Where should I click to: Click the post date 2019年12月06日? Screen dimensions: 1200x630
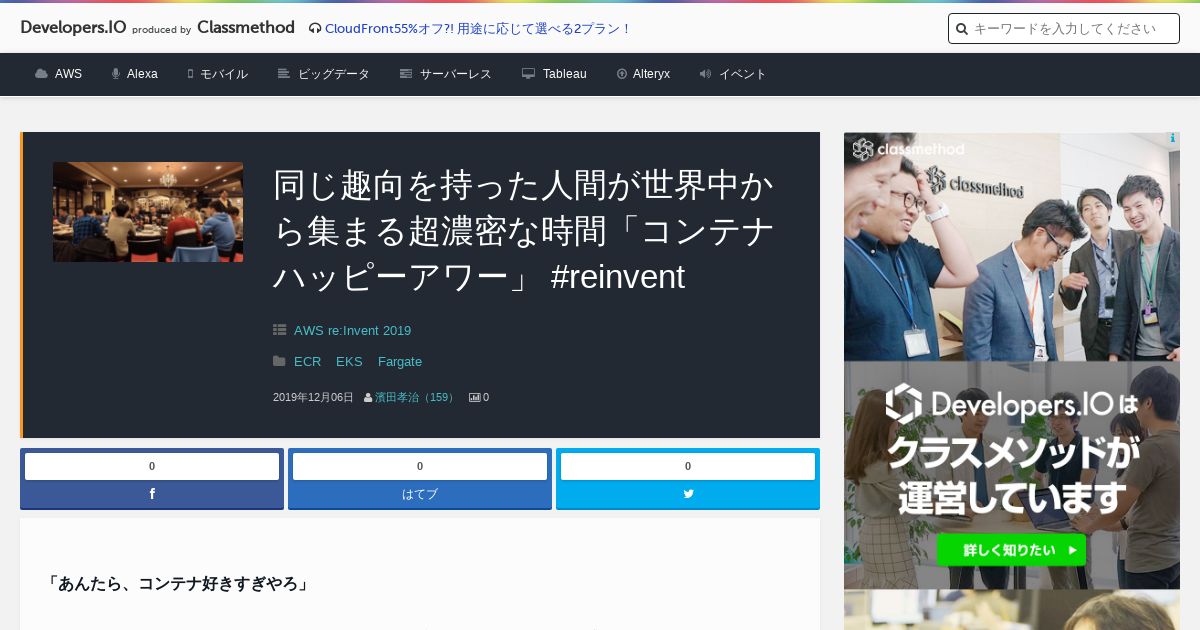[x=313, y=397]
